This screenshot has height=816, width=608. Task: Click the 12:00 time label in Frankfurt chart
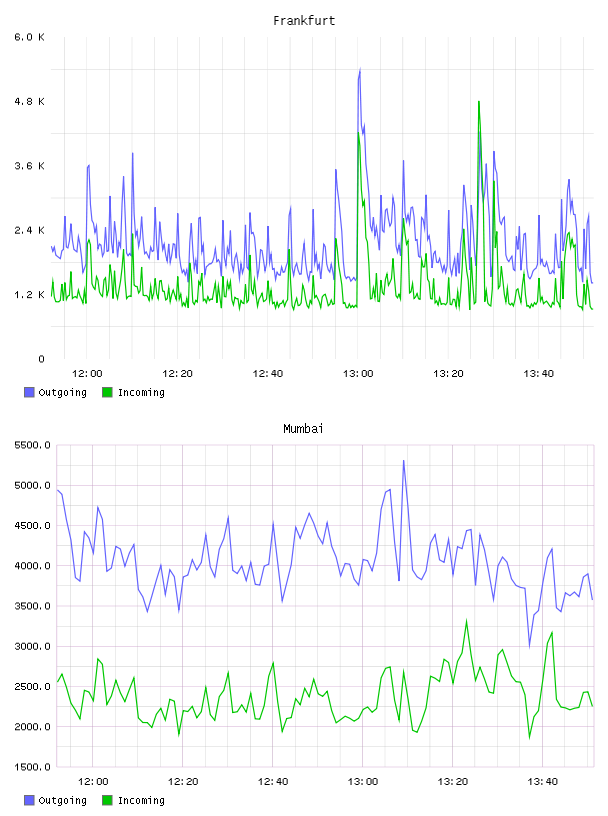click(87, 373)
